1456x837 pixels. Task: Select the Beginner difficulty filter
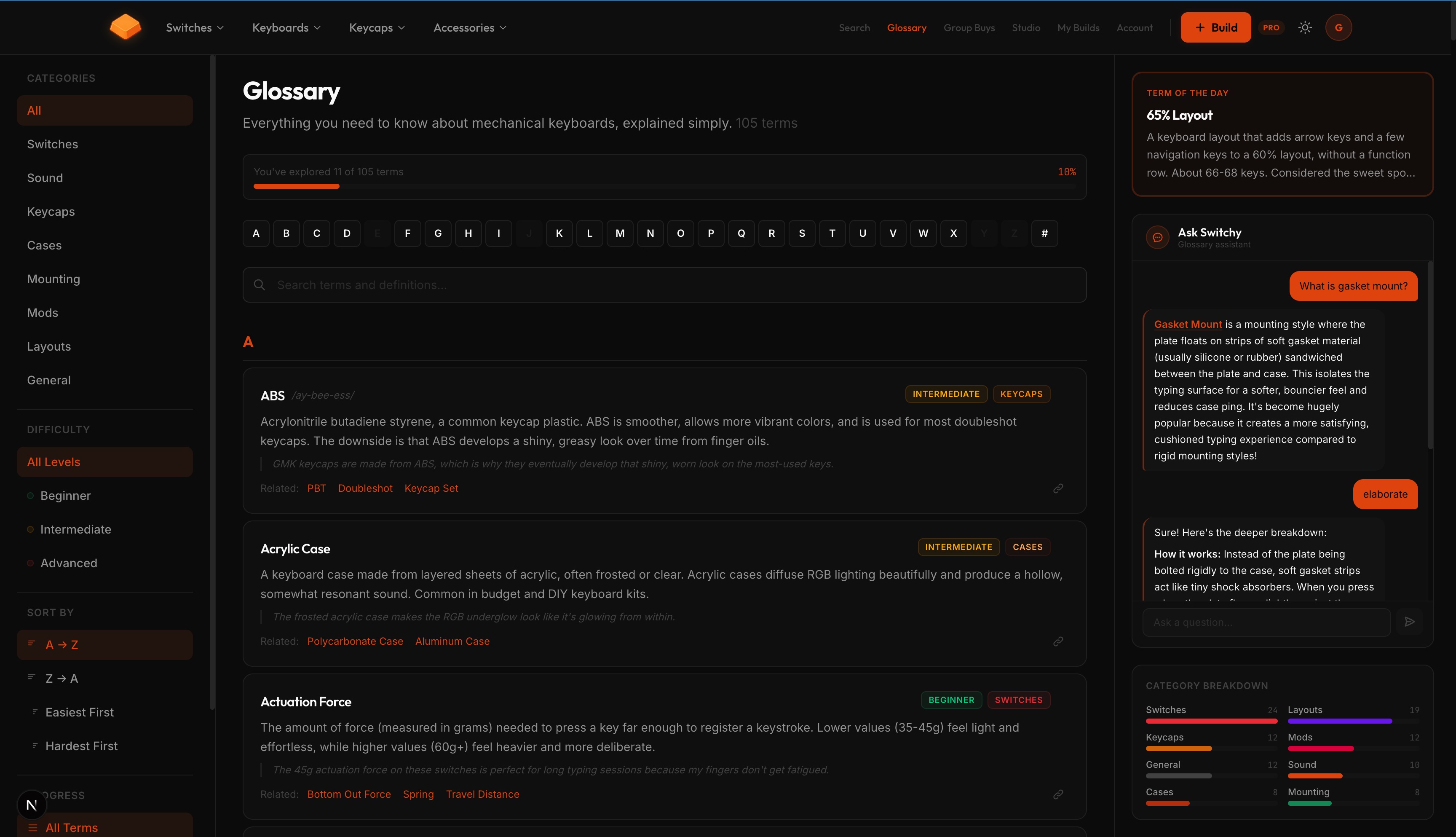tap(65, 496)
